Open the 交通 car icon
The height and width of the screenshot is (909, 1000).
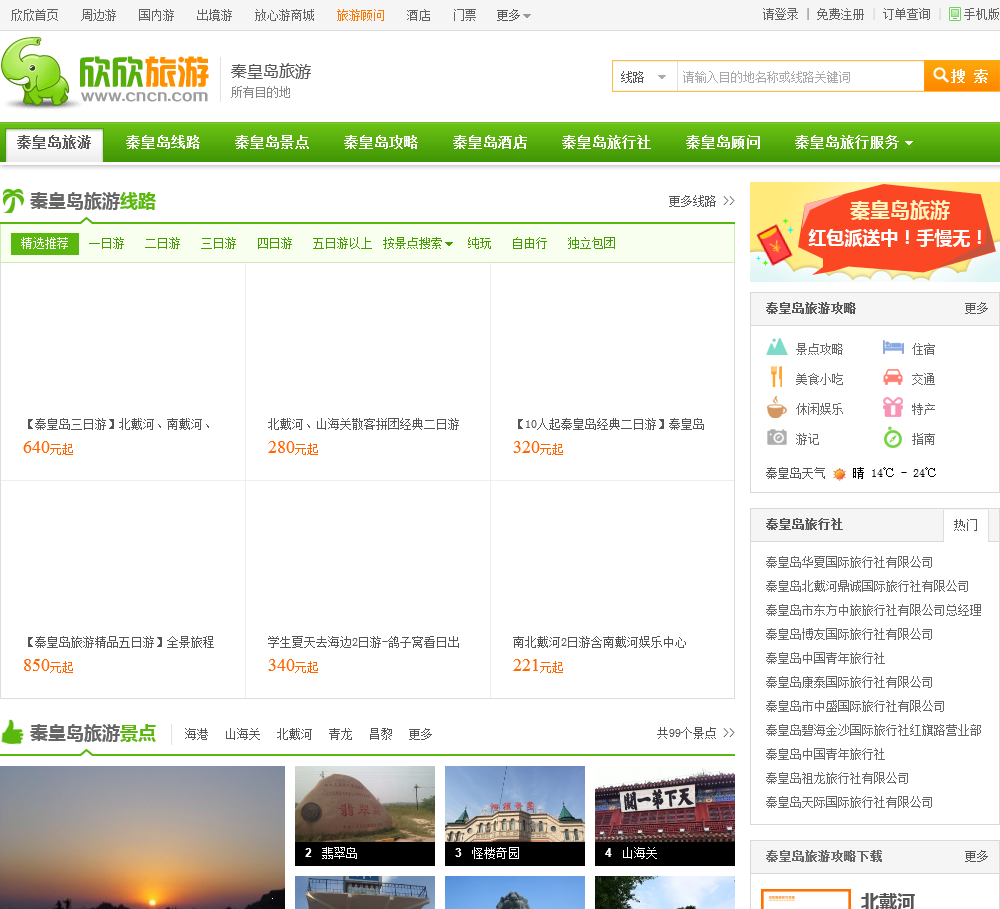[893, 378]
